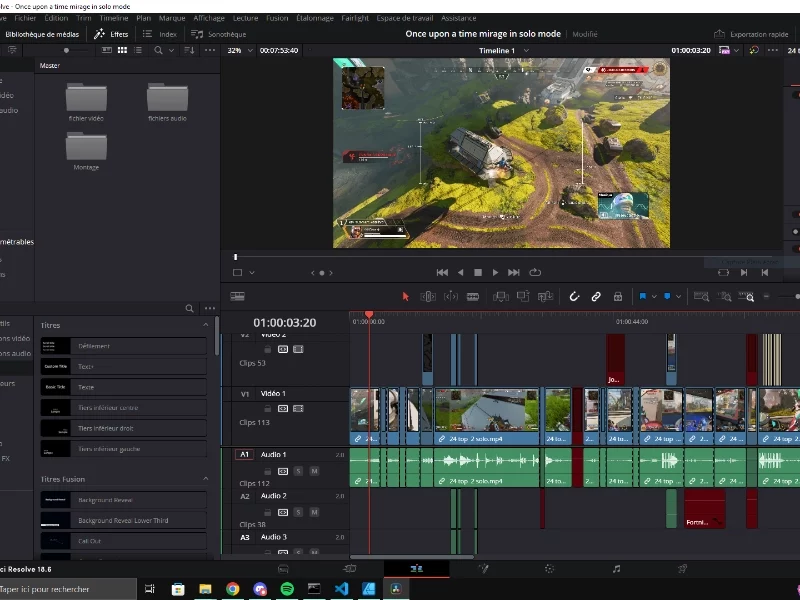Open viewer overlay mode dropdown
Screen dimensions: 800x600
point(252,273)
